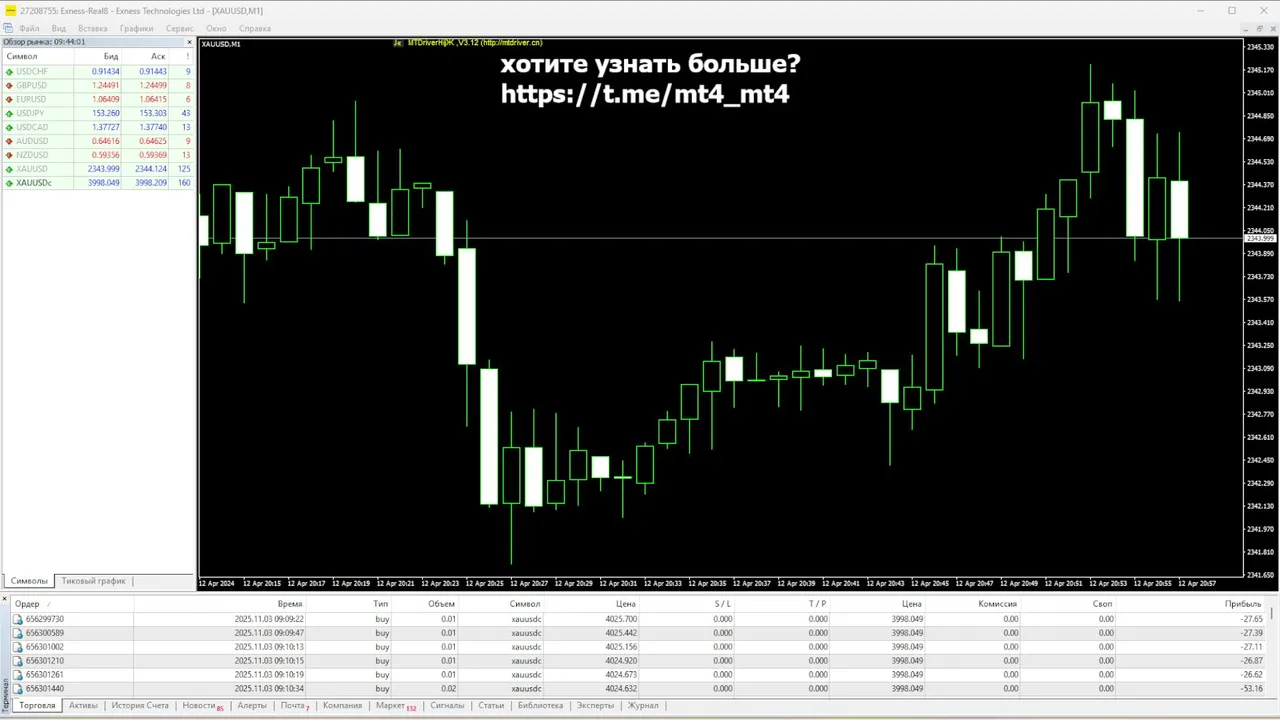
Task: Open the Окно menu
Action: pyautogui.click(x=216, y=29)
